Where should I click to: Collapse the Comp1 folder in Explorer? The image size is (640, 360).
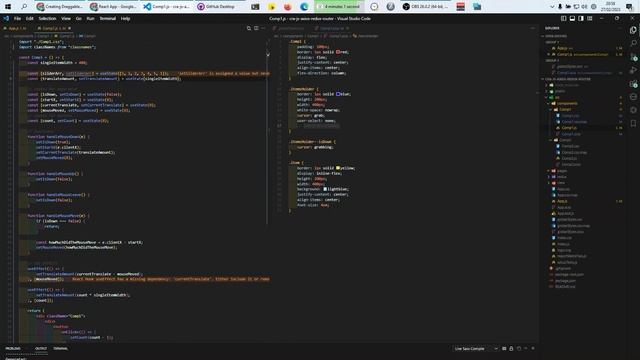[561, 110]
